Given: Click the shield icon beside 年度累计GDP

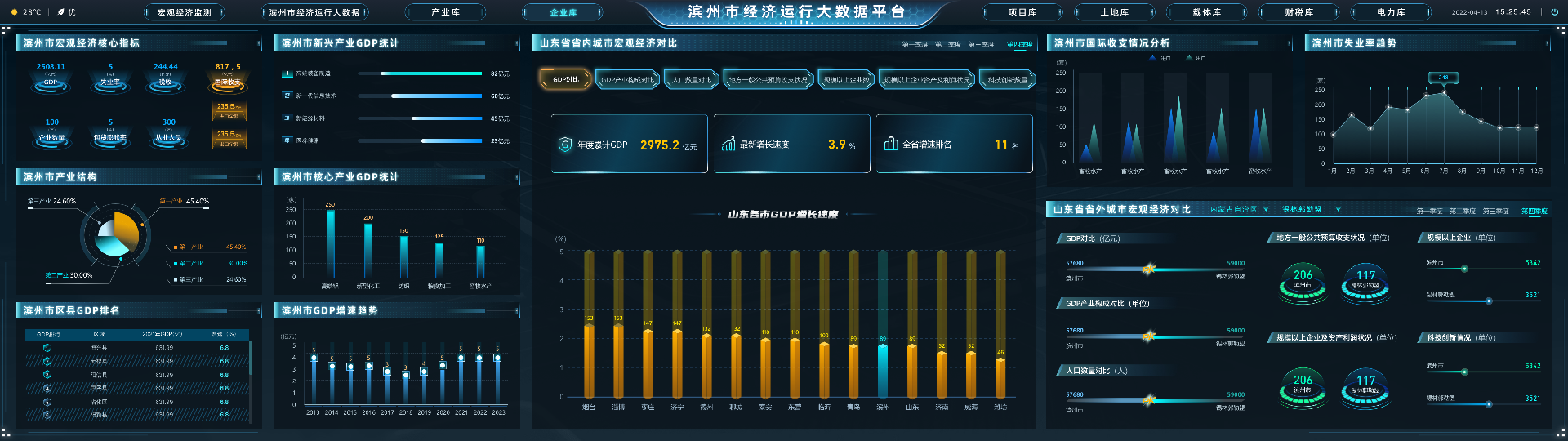Looking at the screenshot, I should tap(564, 145).
